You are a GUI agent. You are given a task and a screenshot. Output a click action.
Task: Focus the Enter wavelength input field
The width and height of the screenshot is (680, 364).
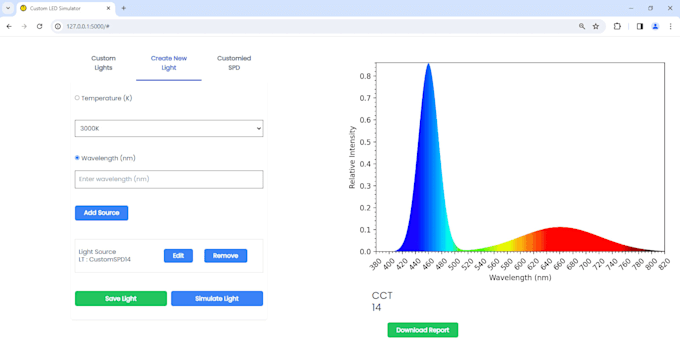(169, 179)
